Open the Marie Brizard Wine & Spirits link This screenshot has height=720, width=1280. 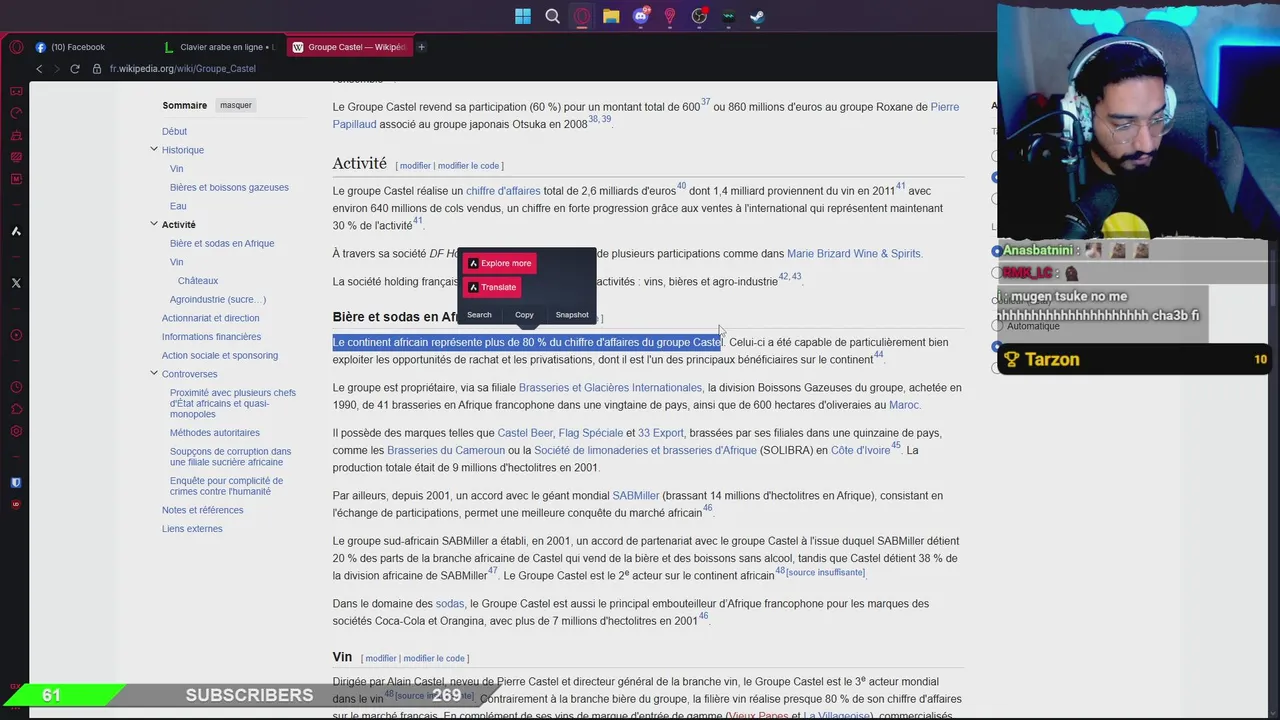point(854,254)
